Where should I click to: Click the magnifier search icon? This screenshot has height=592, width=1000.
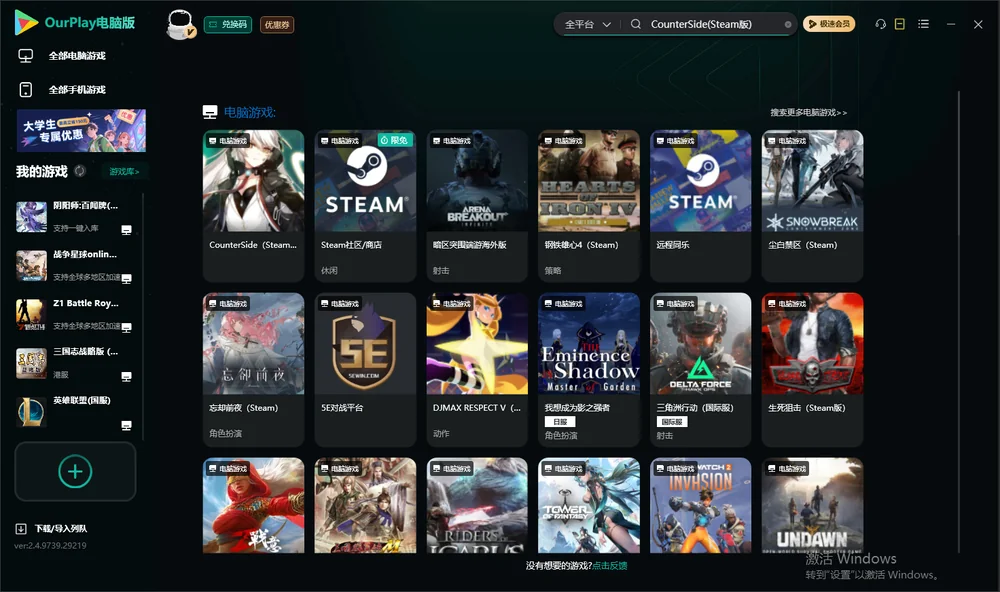click(x=636, y=24)
